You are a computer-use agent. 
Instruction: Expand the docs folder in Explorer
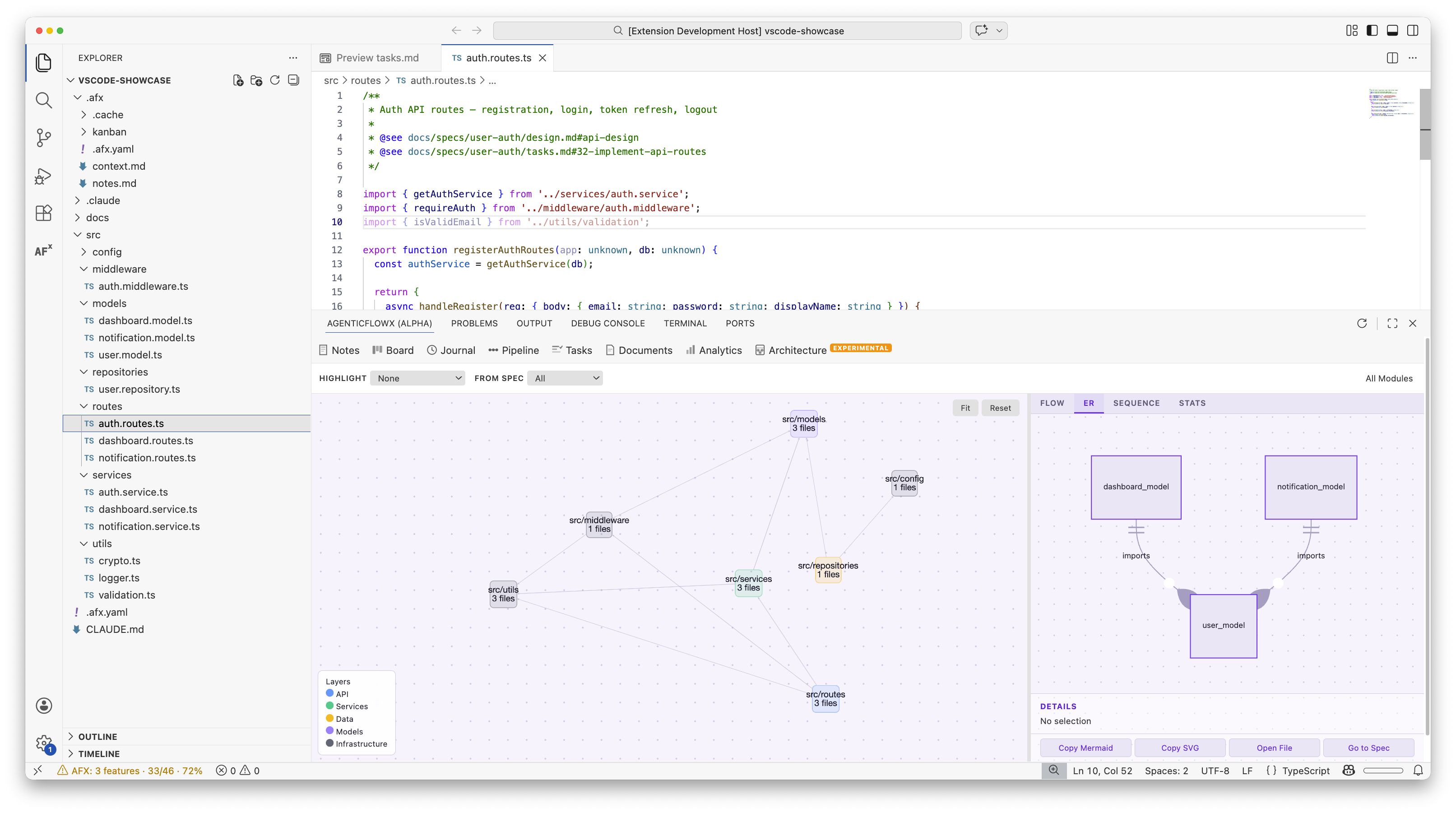pos(97,218)
